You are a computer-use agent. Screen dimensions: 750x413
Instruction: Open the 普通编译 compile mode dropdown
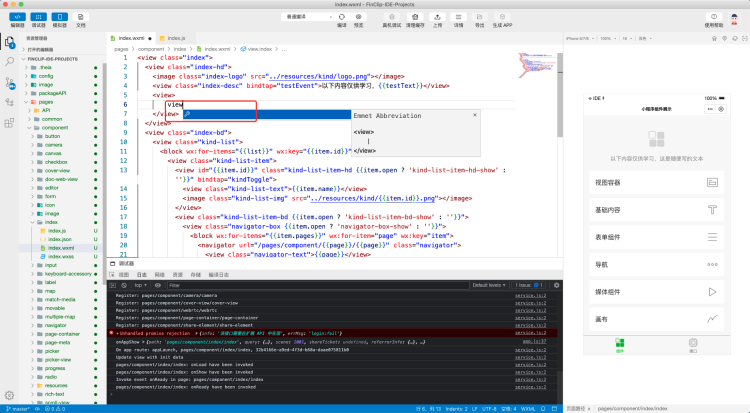coord(308,17)
